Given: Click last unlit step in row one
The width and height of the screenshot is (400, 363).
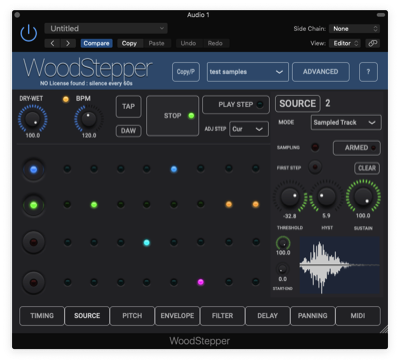Looking at the screenshot, I should (x=255, y=168).
